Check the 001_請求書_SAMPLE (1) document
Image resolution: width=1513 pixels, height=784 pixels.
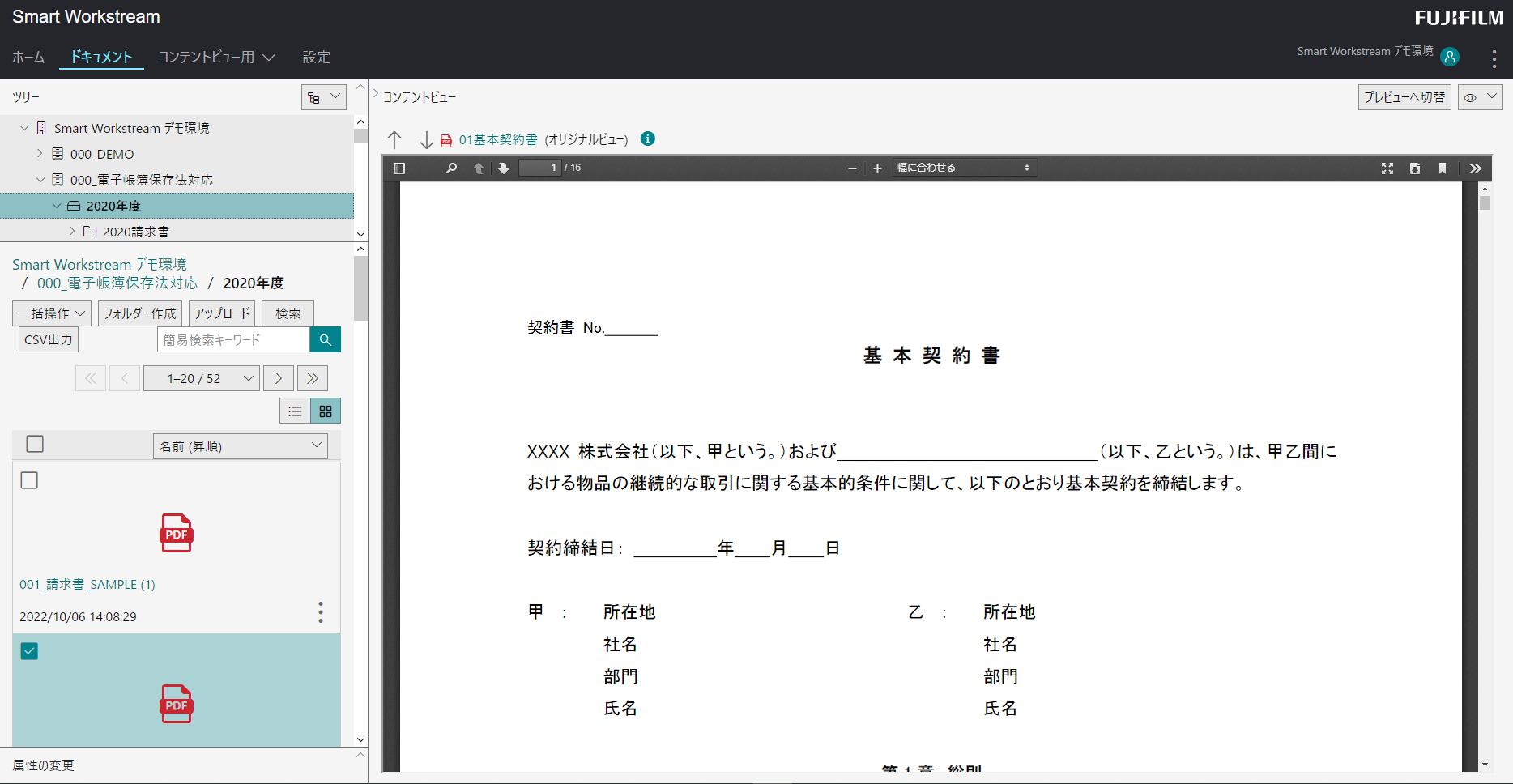[29, 479]
